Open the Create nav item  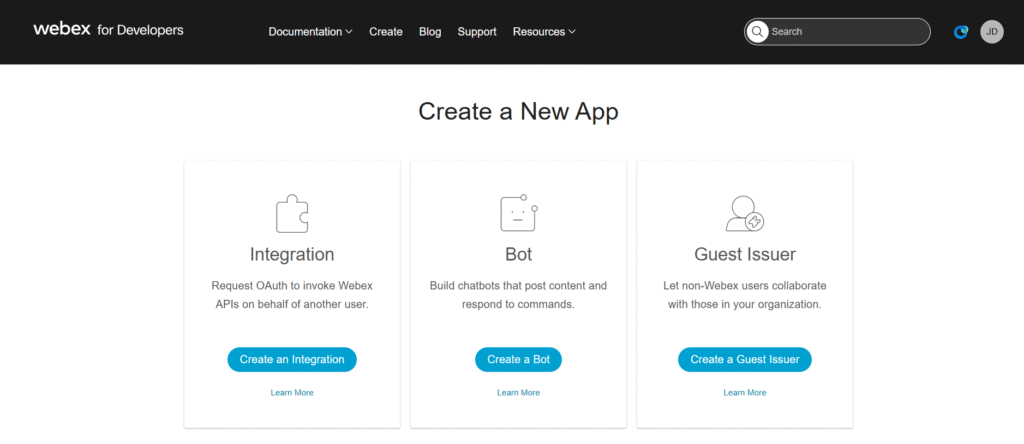pyautogui.click(x=386, y=31)
